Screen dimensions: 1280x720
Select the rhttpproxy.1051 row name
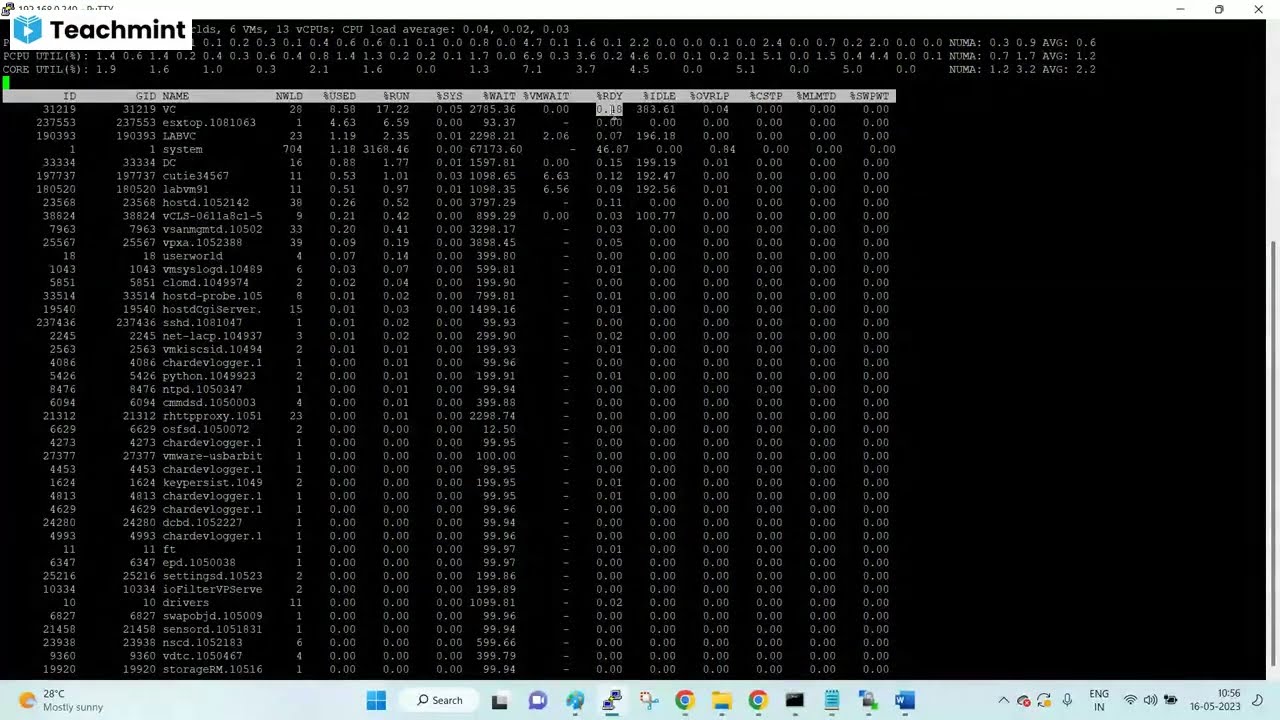point(212,416)
